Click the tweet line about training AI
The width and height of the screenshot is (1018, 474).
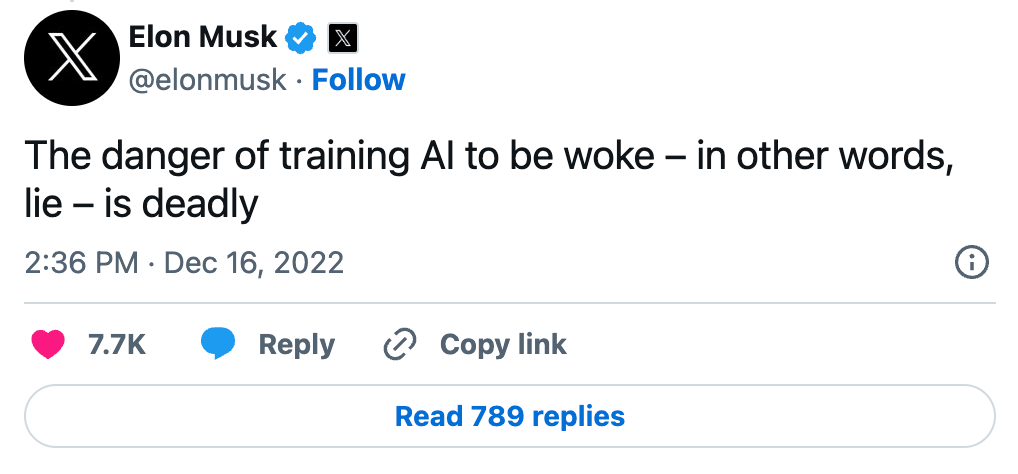click(489, 157)
